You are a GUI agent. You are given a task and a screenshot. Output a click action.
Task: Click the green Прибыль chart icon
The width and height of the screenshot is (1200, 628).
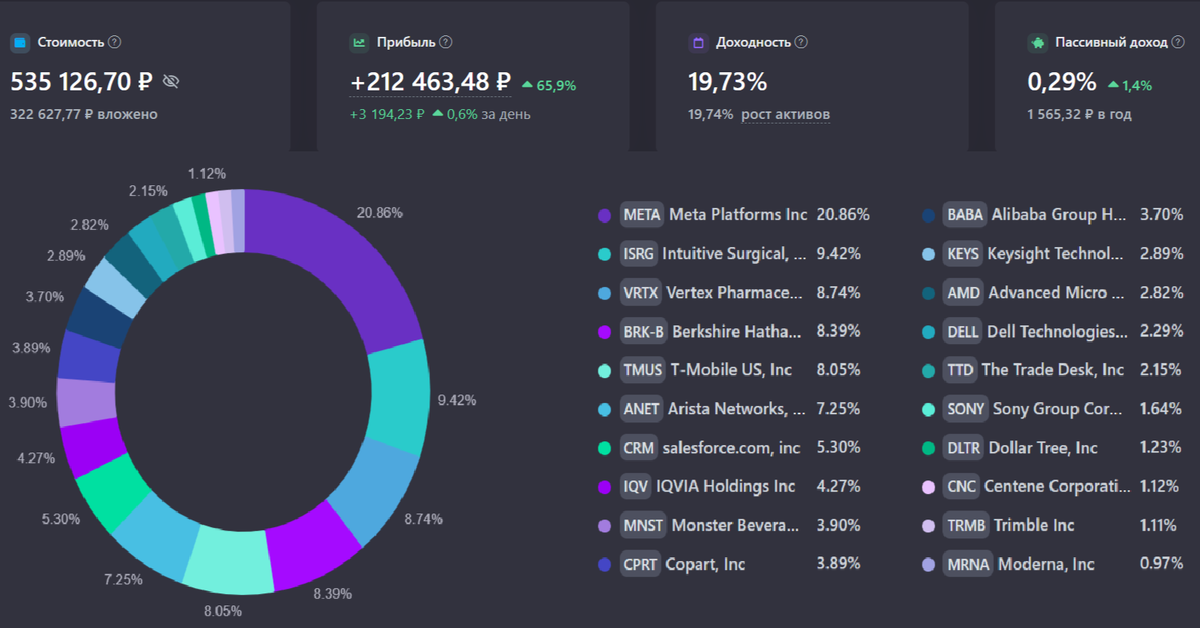pos(358,43)
